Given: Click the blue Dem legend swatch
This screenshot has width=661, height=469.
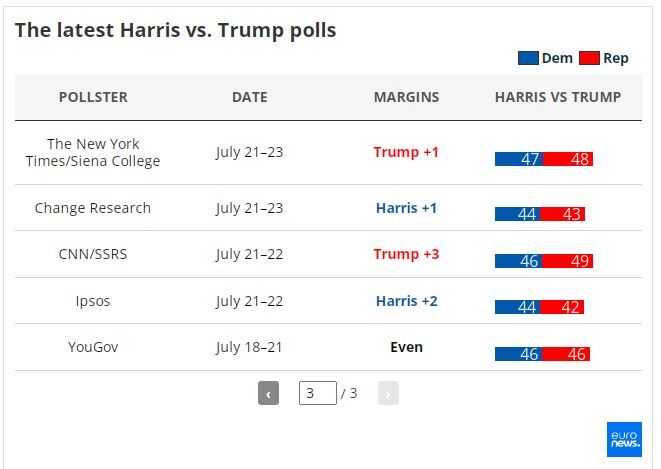Looking at the screenshot, I should pos(528,58).
